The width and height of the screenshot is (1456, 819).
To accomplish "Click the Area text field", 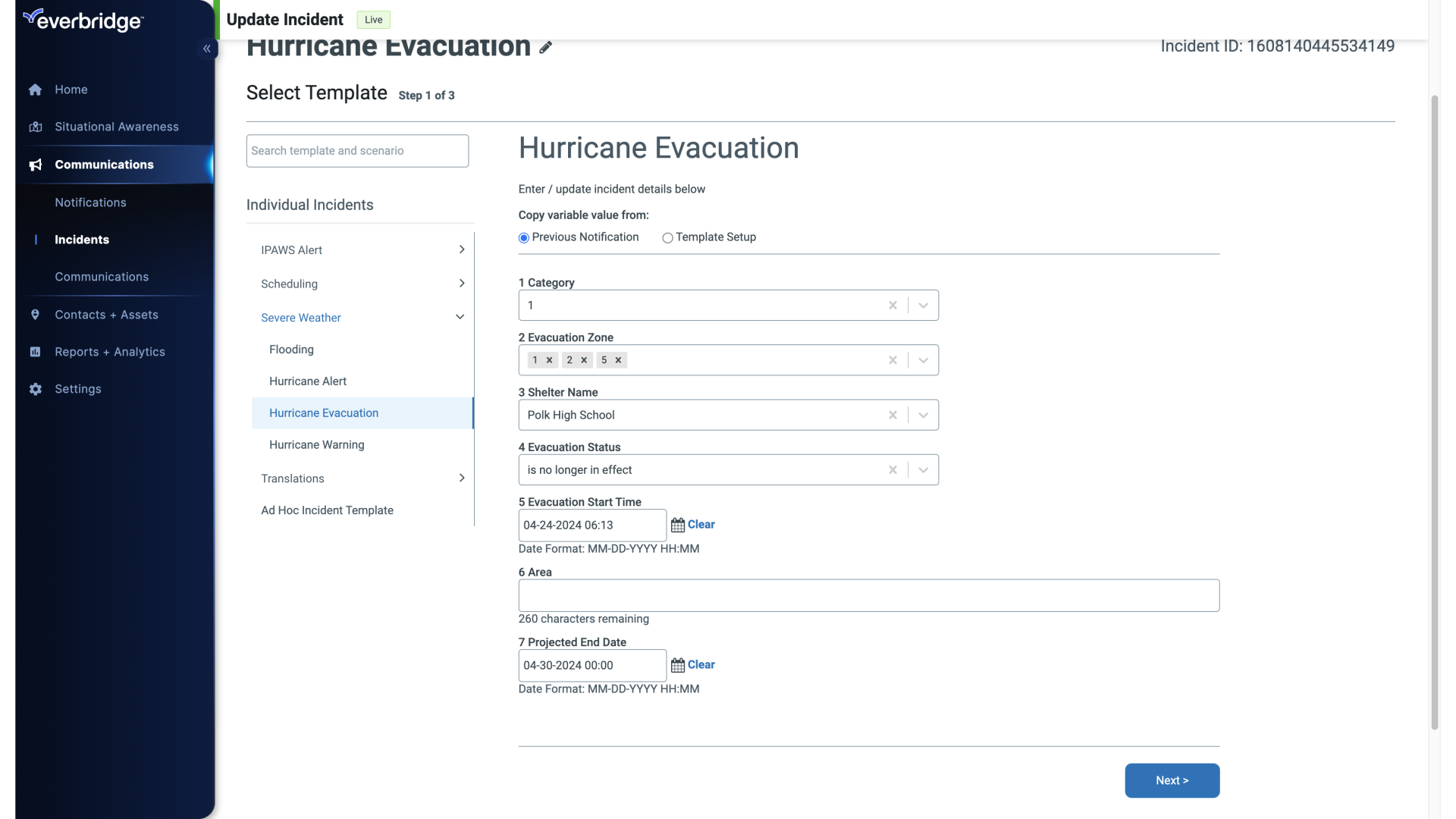I will pos(868,595).
